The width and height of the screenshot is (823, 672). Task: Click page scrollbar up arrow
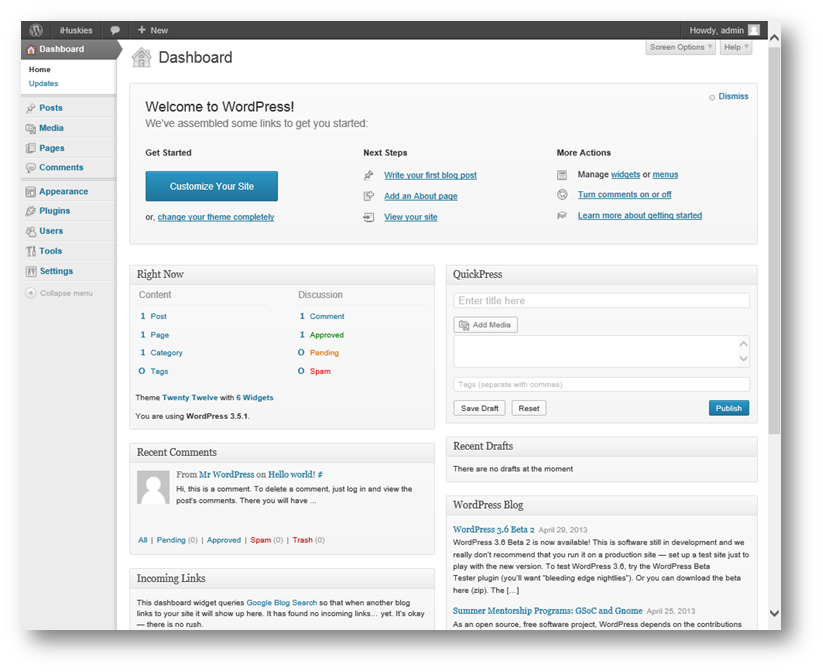tap(774, 38)
